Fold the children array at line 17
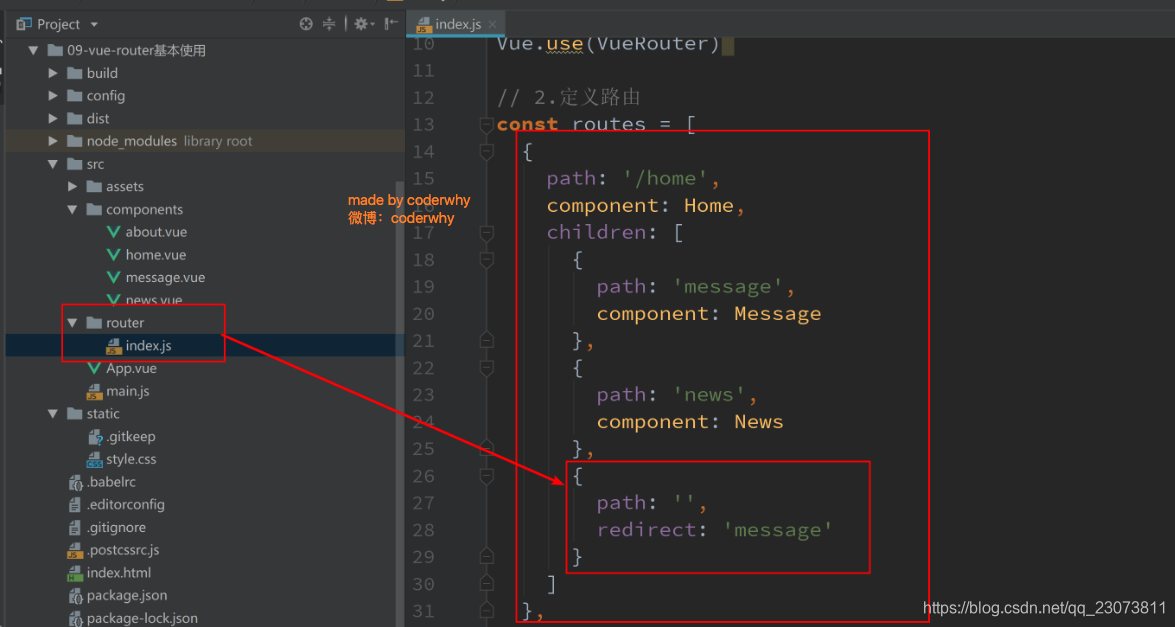Image resolution: width=1175 pixels, height=627 pixels. click(487, 234)
